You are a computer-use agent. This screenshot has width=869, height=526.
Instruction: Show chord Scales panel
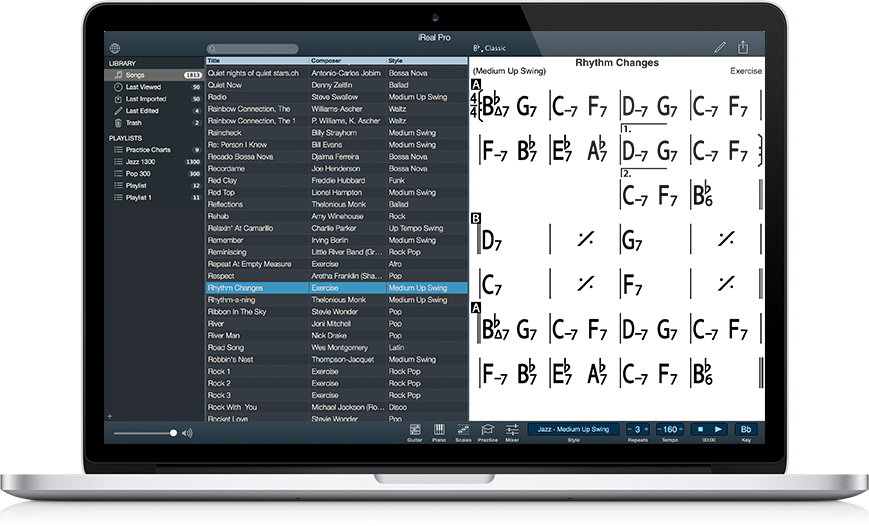click(463, 431)
